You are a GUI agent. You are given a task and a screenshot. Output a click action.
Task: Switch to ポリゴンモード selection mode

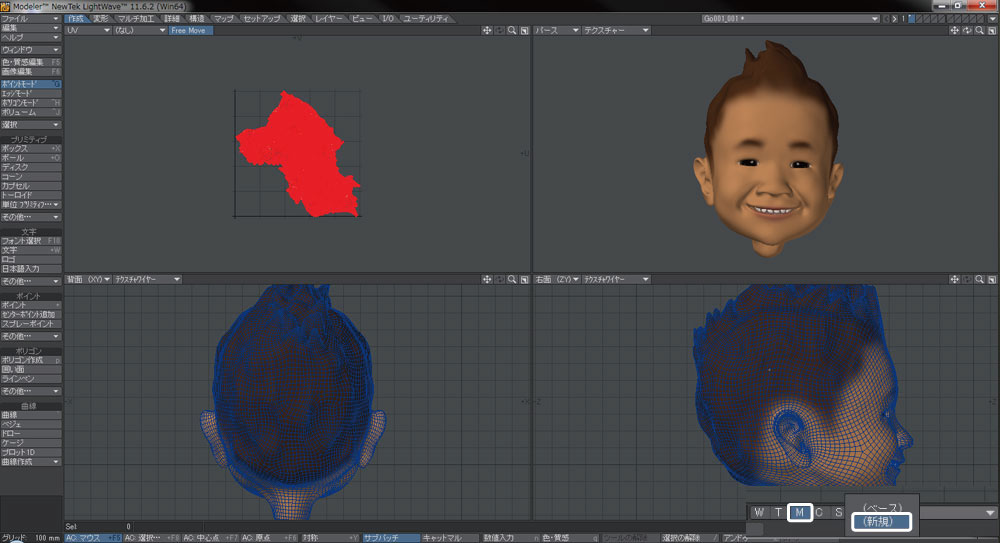(x=31, y=102)
